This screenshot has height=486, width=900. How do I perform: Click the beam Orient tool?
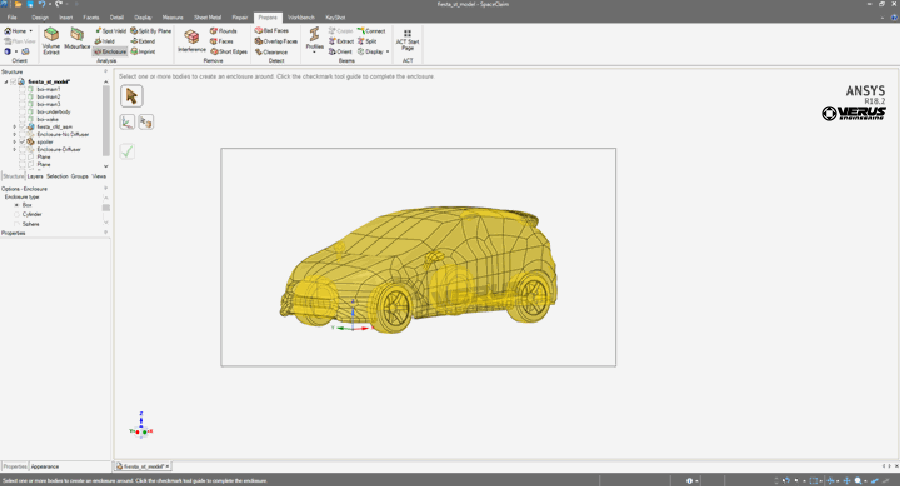point(340,52)
